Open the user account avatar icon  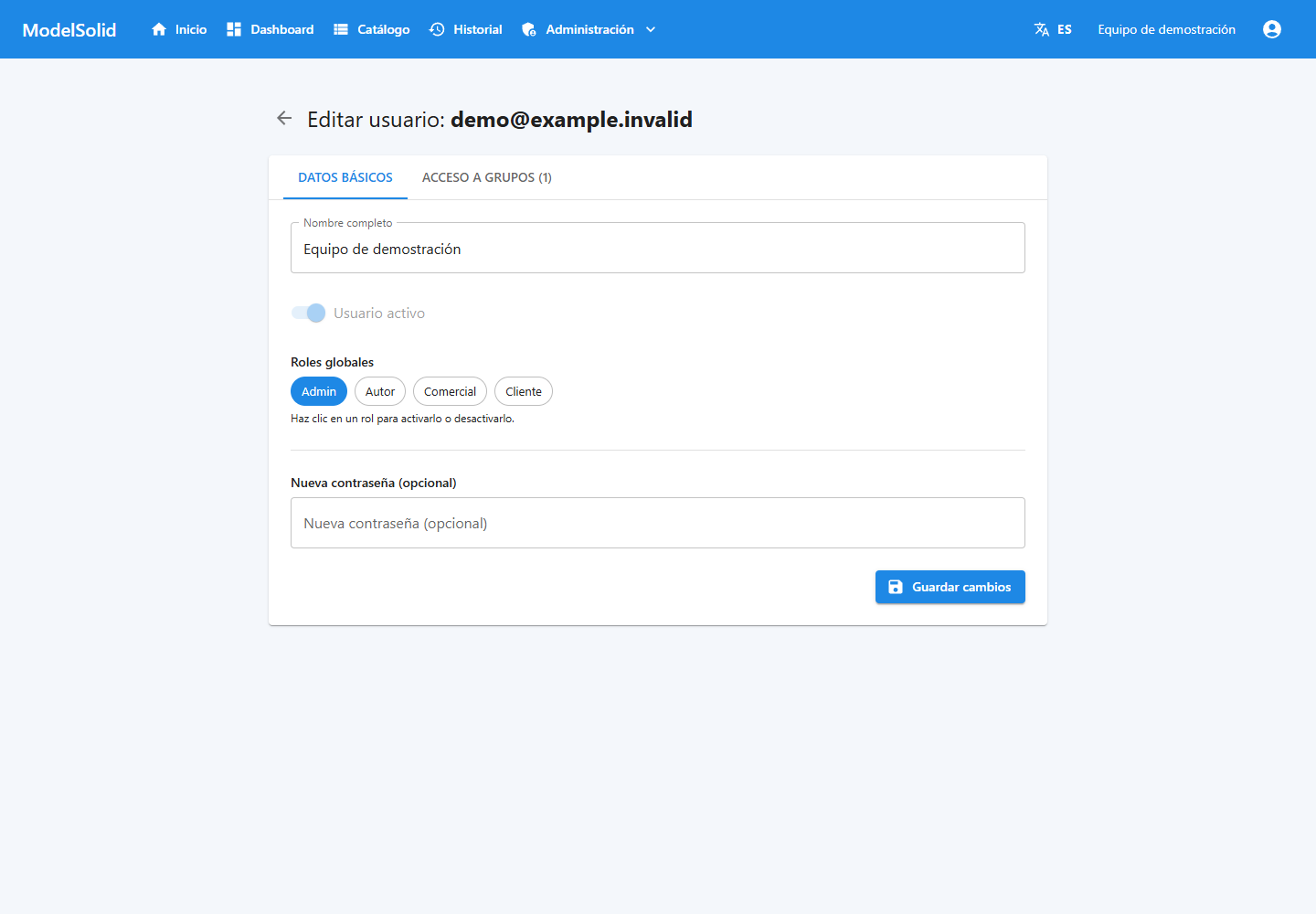click(1272, 29)
